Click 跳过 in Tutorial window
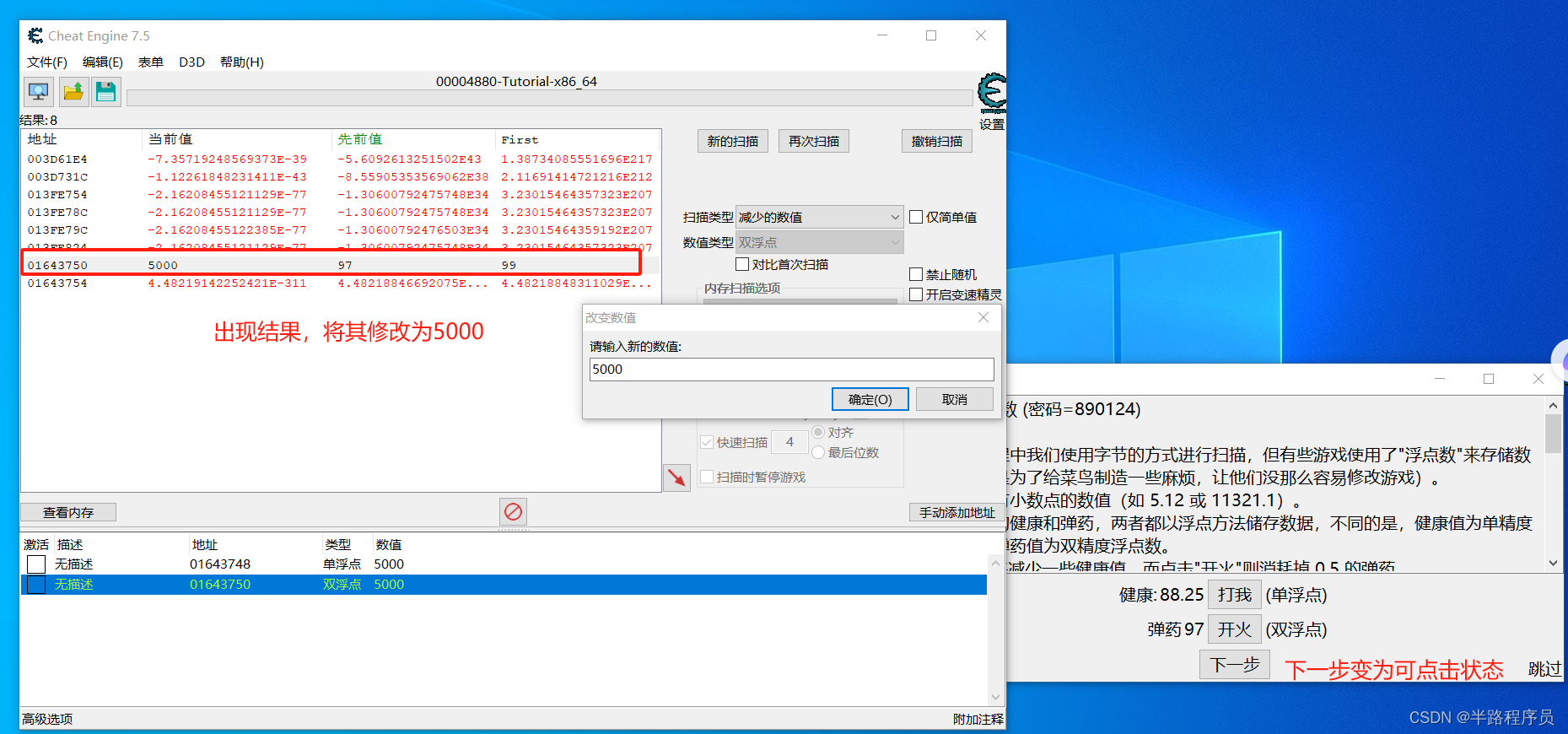The width and height of the screenshot is (1568, 734). click(x=1544, y=669)
